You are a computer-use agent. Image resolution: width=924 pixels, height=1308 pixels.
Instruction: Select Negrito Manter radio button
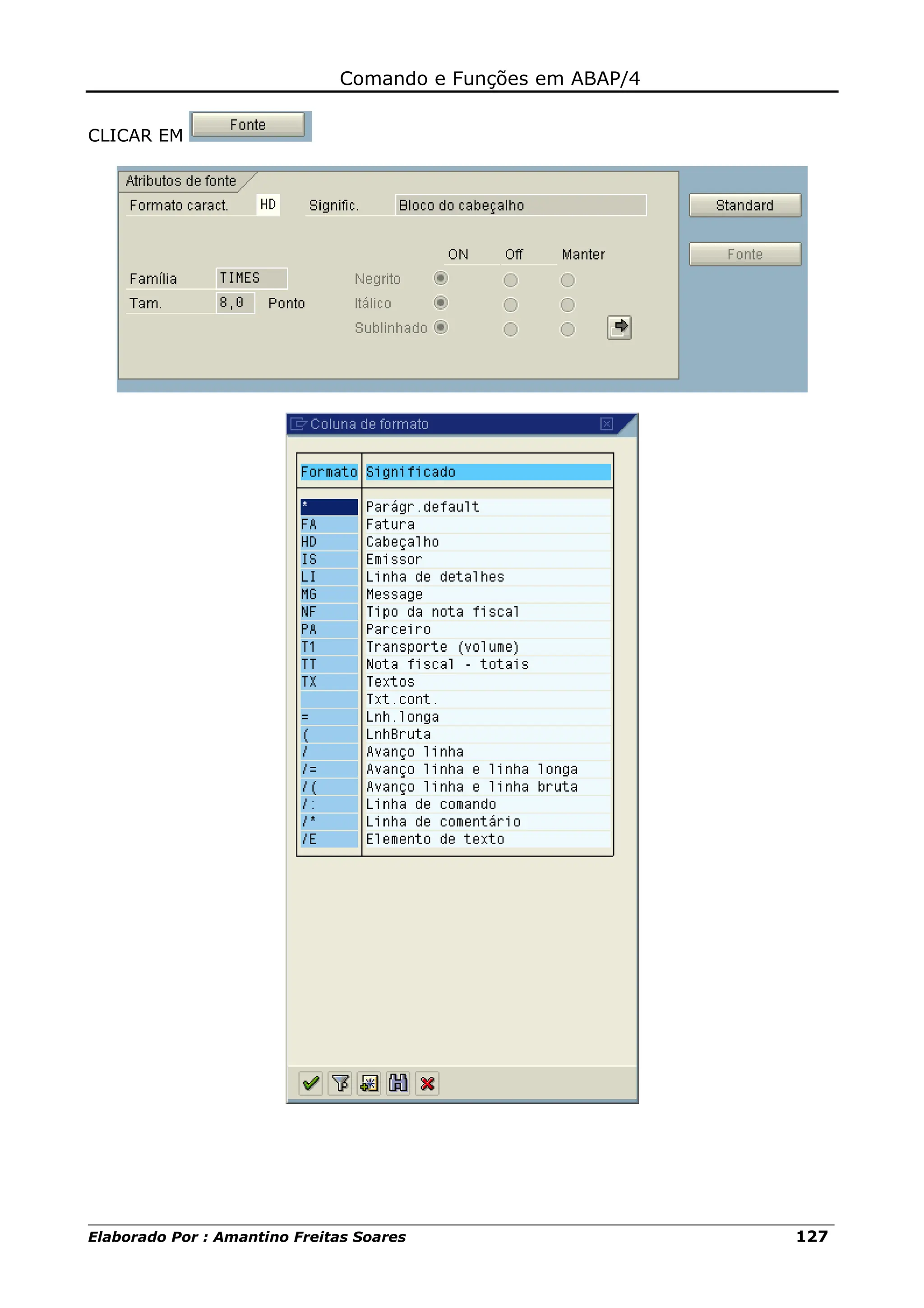click(567, 280)
